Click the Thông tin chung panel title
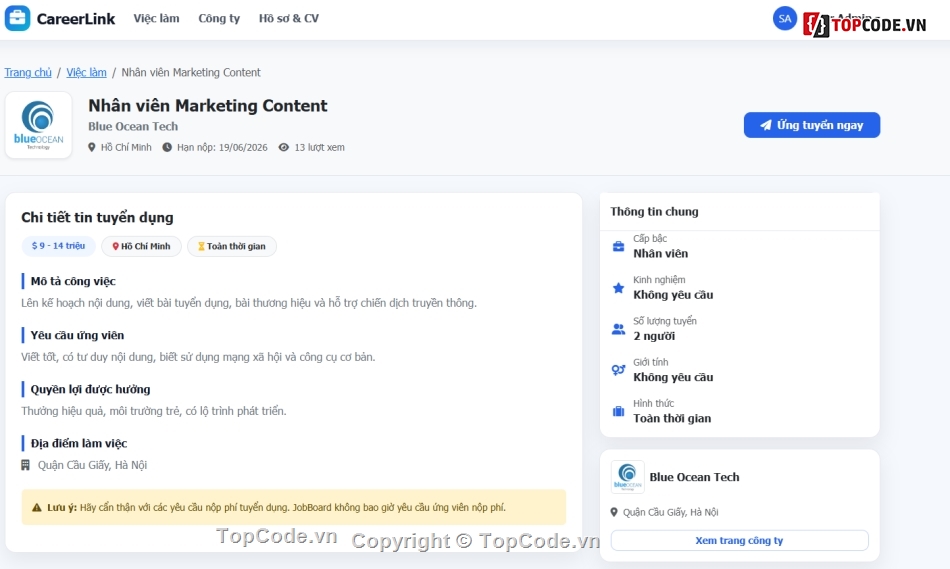 [x=654, y=211]
